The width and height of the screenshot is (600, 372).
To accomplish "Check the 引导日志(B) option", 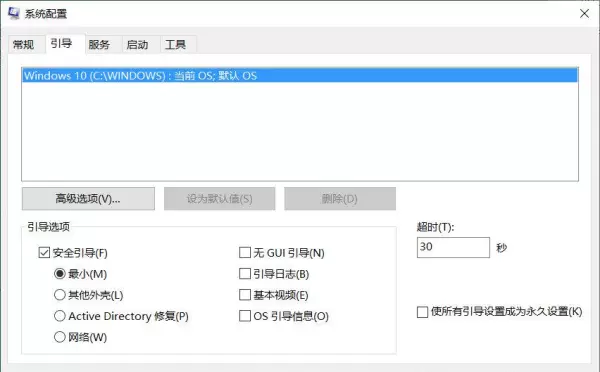I will pos(245,274).
